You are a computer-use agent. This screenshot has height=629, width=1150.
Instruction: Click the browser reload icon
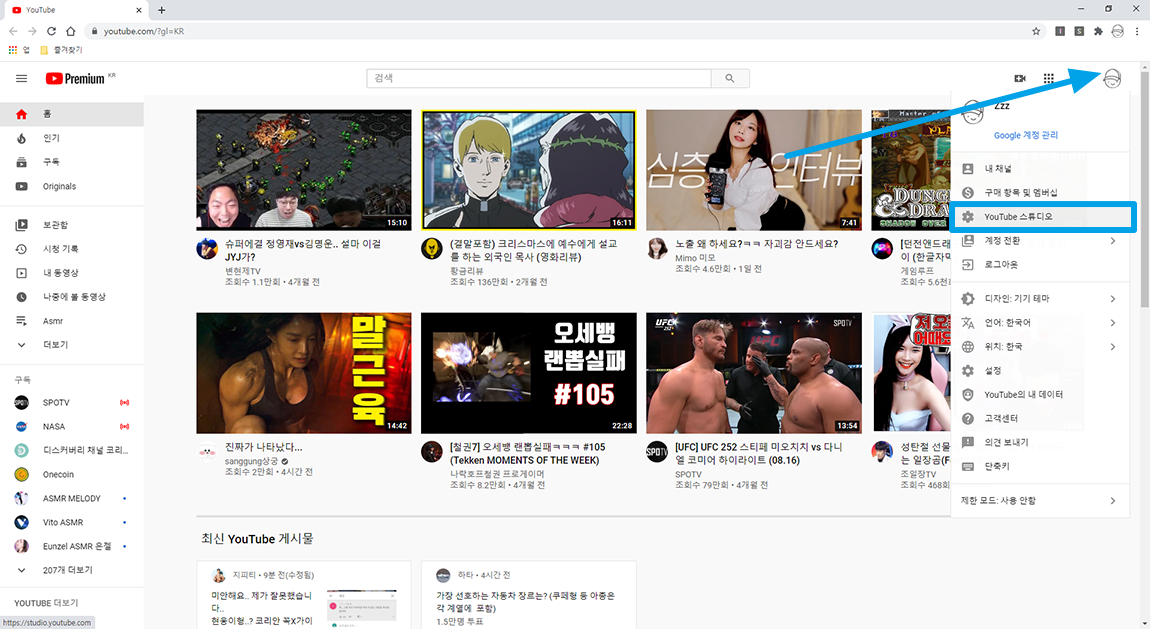click(51, 31)
